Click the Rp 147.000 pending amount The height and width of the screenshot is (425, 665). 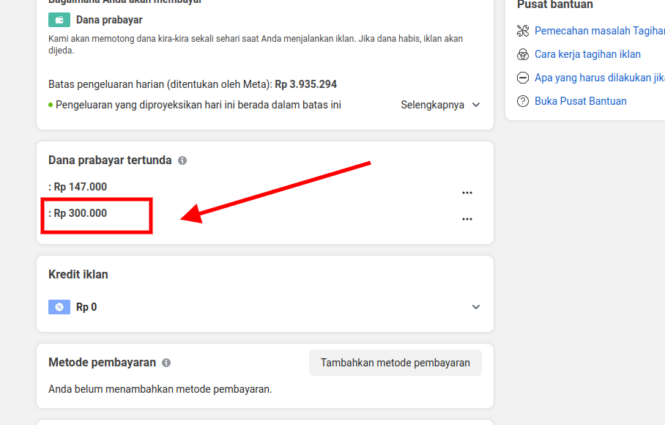tap(78, 187)
